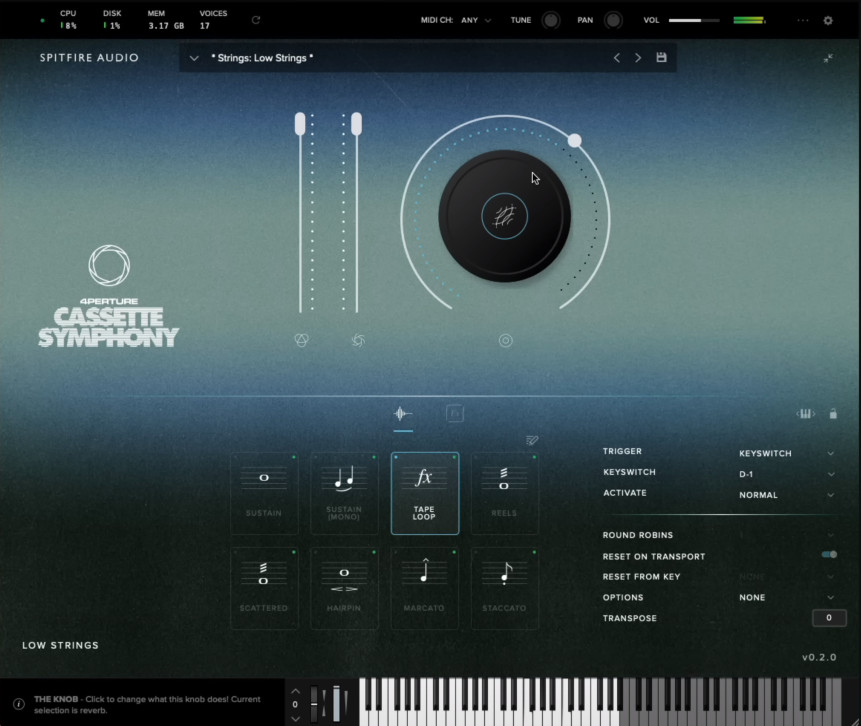Click the icon below the left slider
This screenshot has height=726, width=861.
301,340
